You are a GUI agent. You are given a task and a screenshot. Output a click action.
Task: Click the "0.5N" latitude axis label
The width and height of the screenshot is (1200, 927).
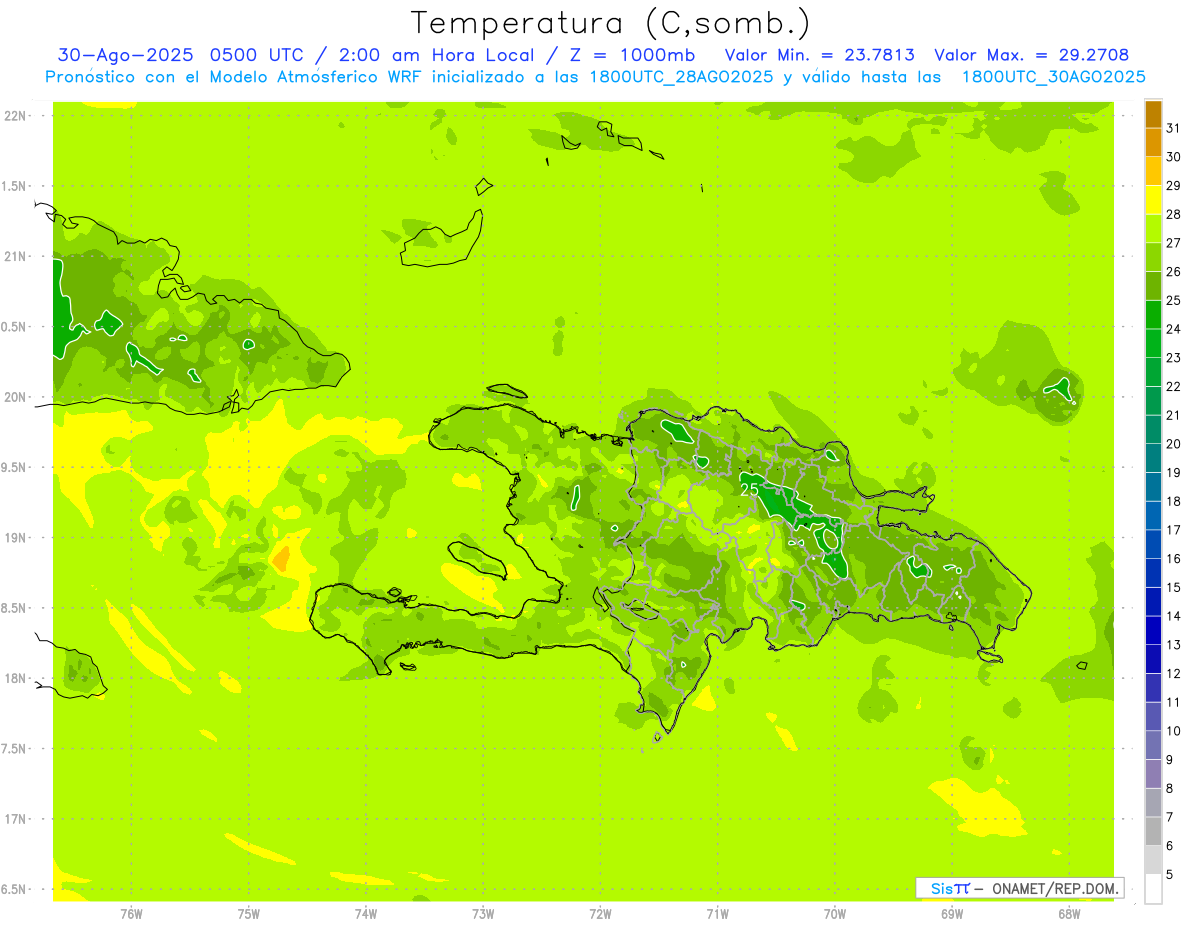[x=15, y=327]
